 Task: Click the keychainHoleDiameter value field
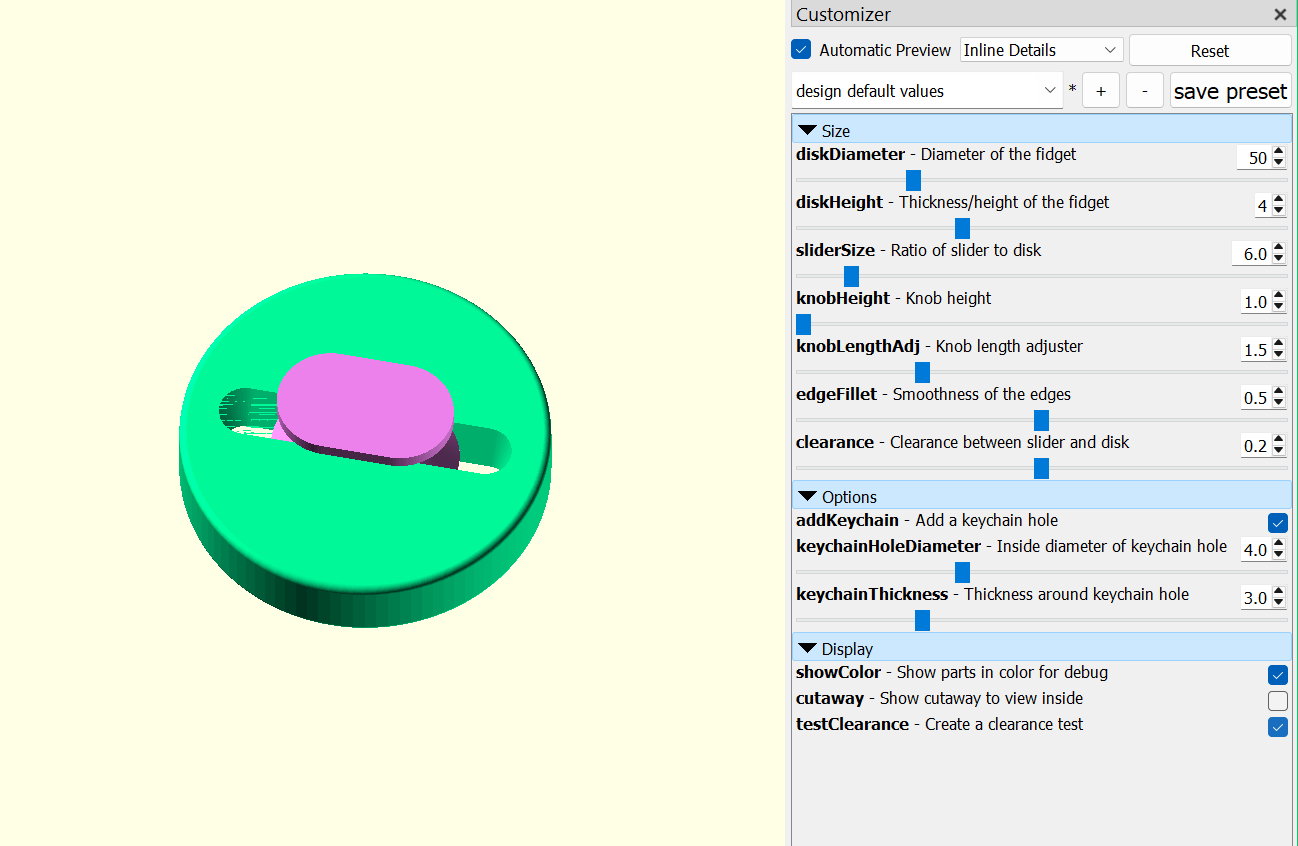coord(1254,550)
